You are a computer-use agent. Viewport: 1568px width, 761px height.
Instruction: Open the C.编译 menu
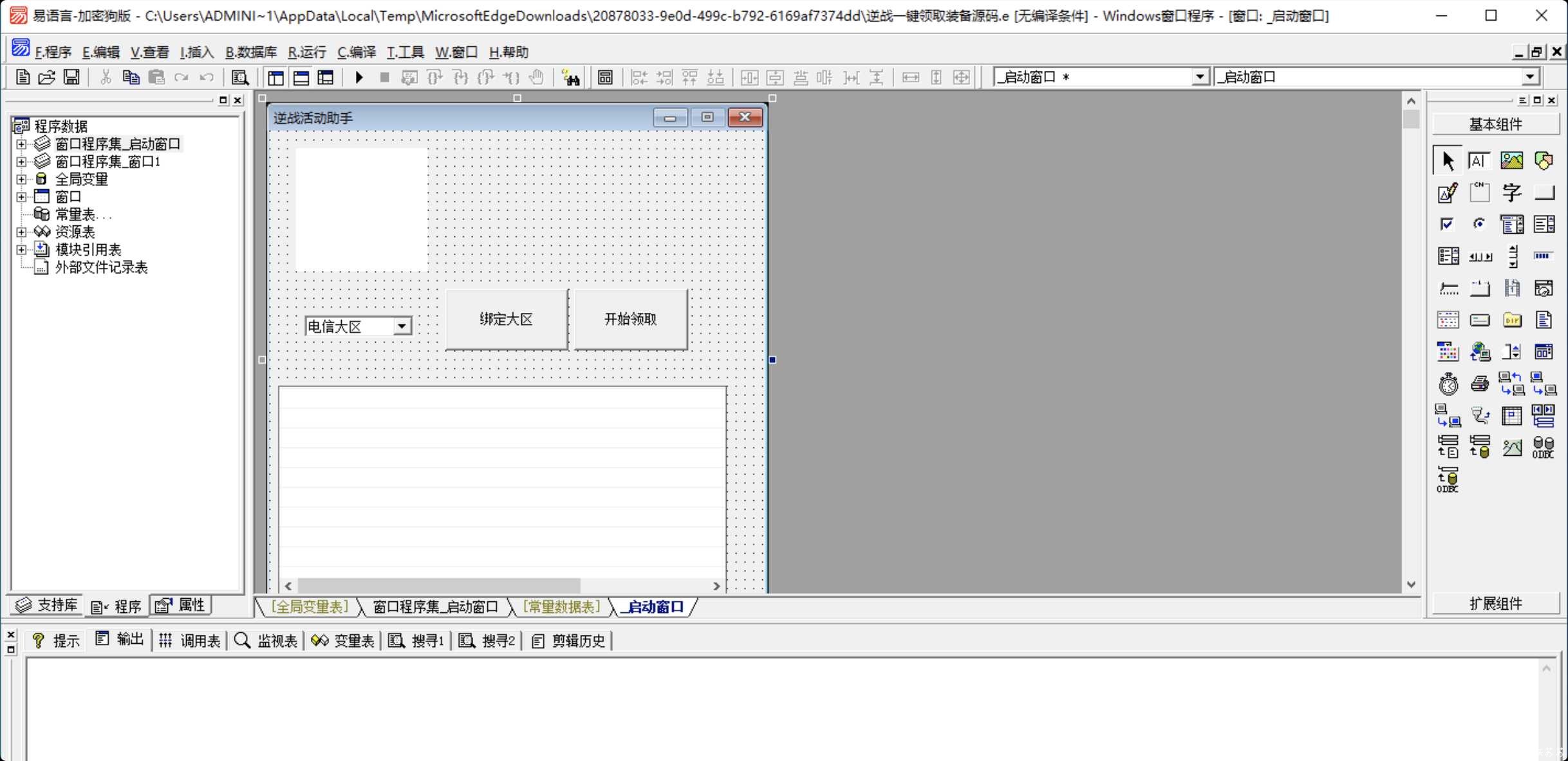356,52
